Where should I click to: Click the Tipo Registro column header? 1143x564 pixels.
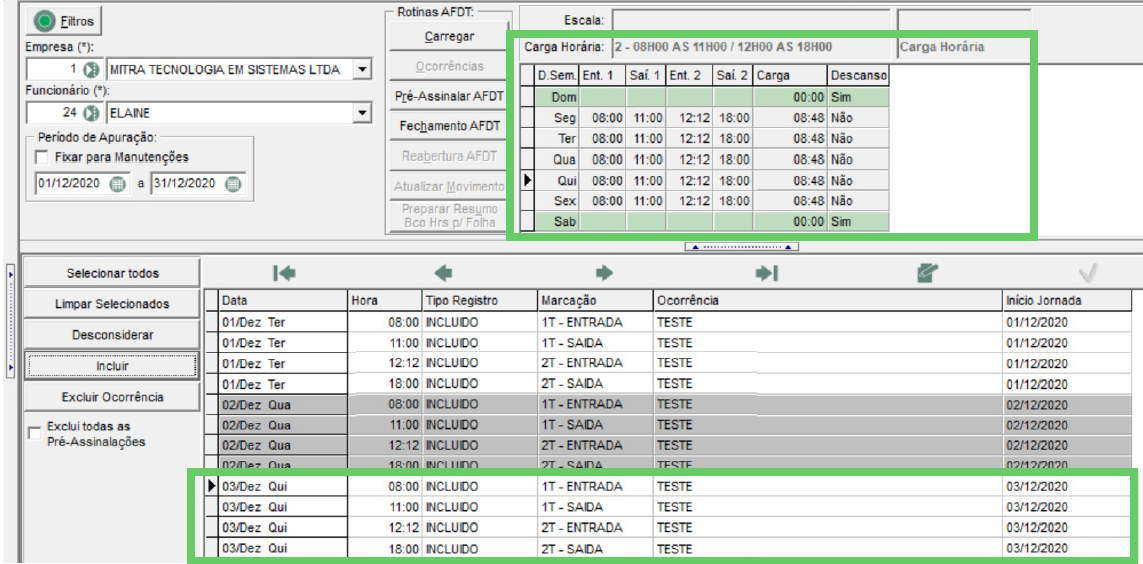click(x=480, y=300)
